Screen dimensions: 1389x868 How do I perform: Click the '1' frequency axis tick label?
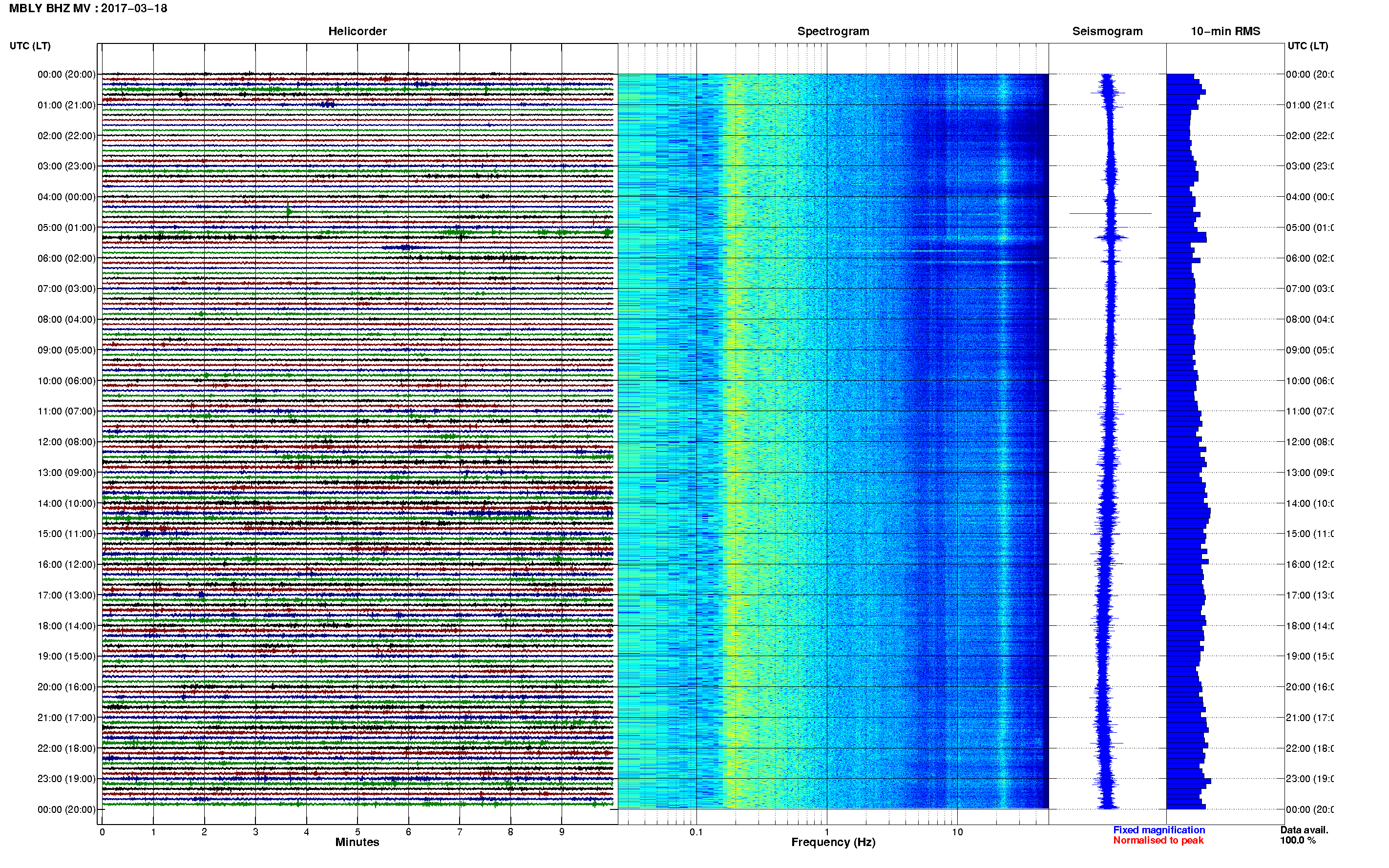827,832
